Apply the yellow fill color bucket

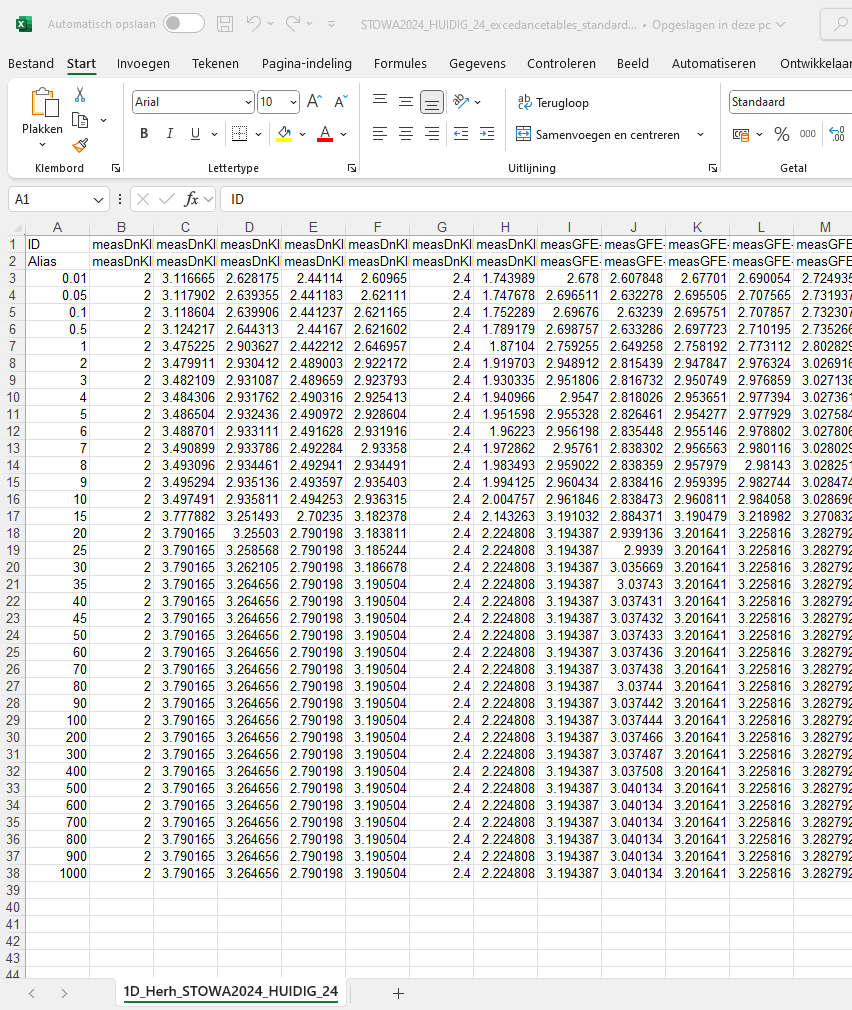[284, 133]
